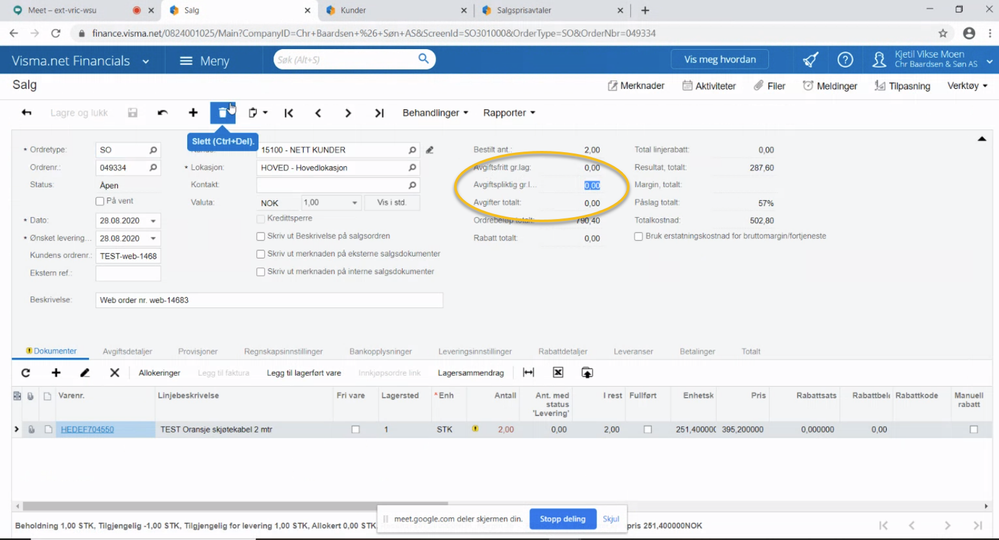The image size is (999, 540).
Task: Switch to the Avgiftsdetaljer tab
Action: tap(127, 352)
